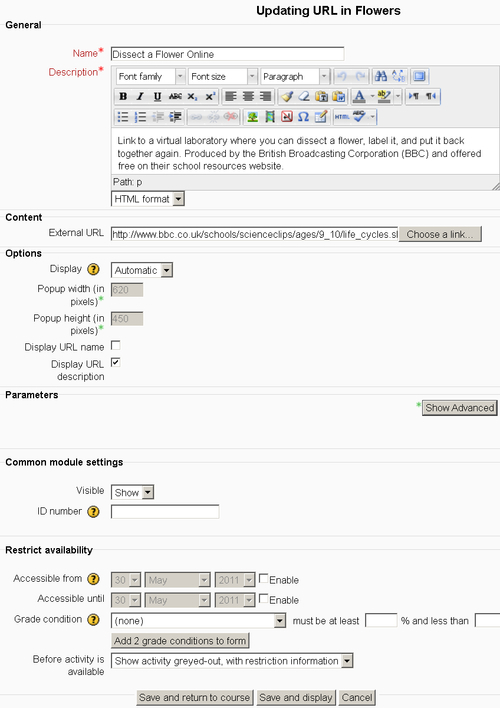Viewport: 500px width, 708px height.
Task: Apply italic formatting in the description editor
Action: pyautogui.click(x=140, y=96)
